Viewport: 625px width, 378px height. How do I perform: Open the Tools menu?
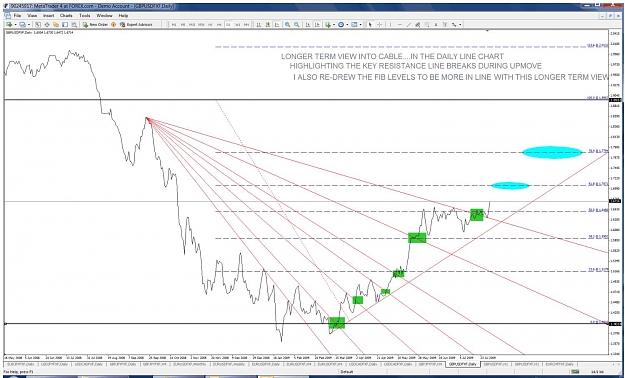(x=85, y=16)
